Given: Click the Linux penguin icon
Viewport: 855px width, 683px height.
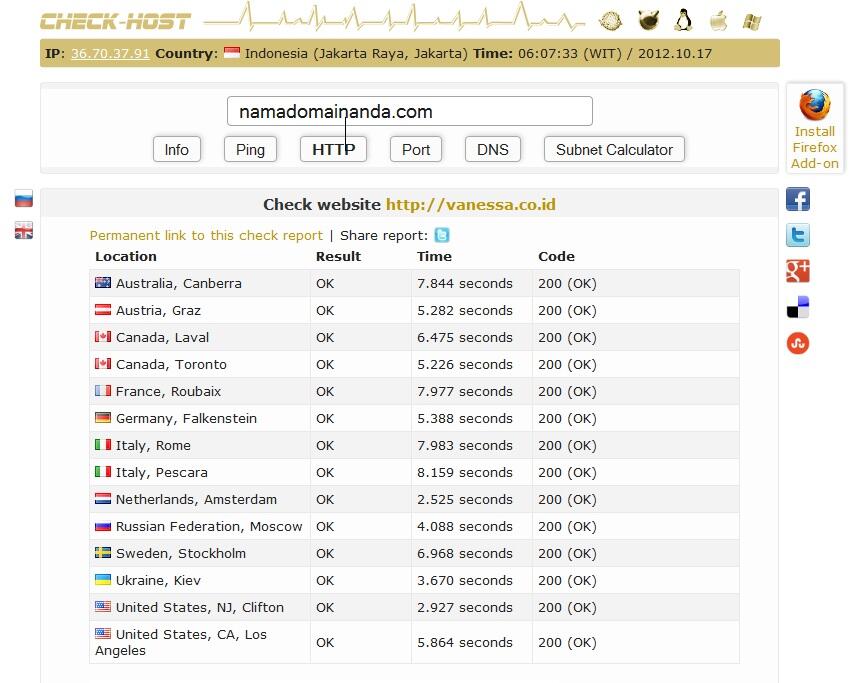Looking at the screenshot, I should pyautogui.click(x=683, y=20).
